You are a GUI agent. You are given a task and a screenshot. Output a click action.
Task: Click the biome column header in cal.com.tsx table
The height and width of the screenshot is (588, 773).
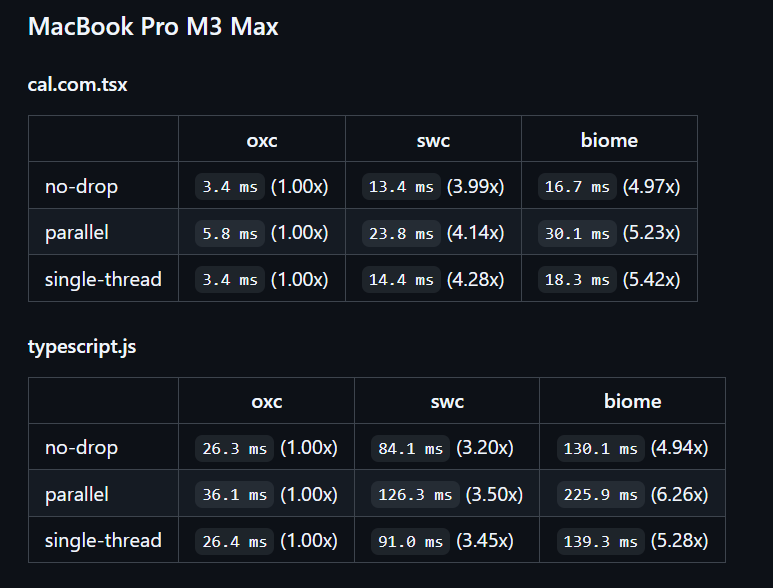point(609,140)
